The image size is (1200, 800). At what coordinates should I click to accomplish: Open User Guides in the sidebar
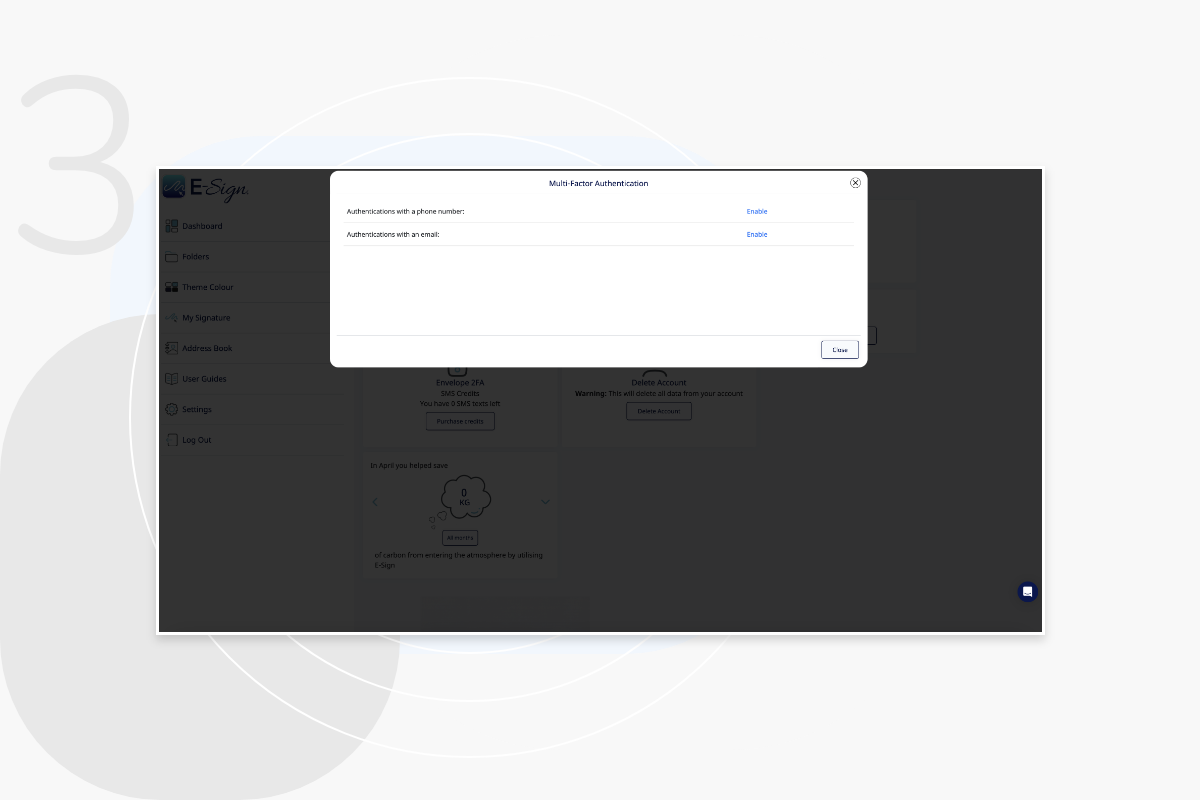point(204,379)
